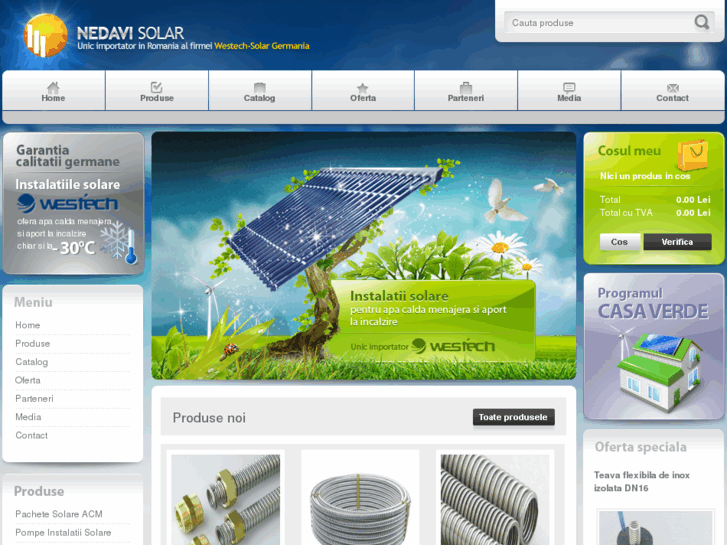Click the checkmark icon above Produse
The width and height of the screenshot is (727, 545).
[x=156, y=87]
